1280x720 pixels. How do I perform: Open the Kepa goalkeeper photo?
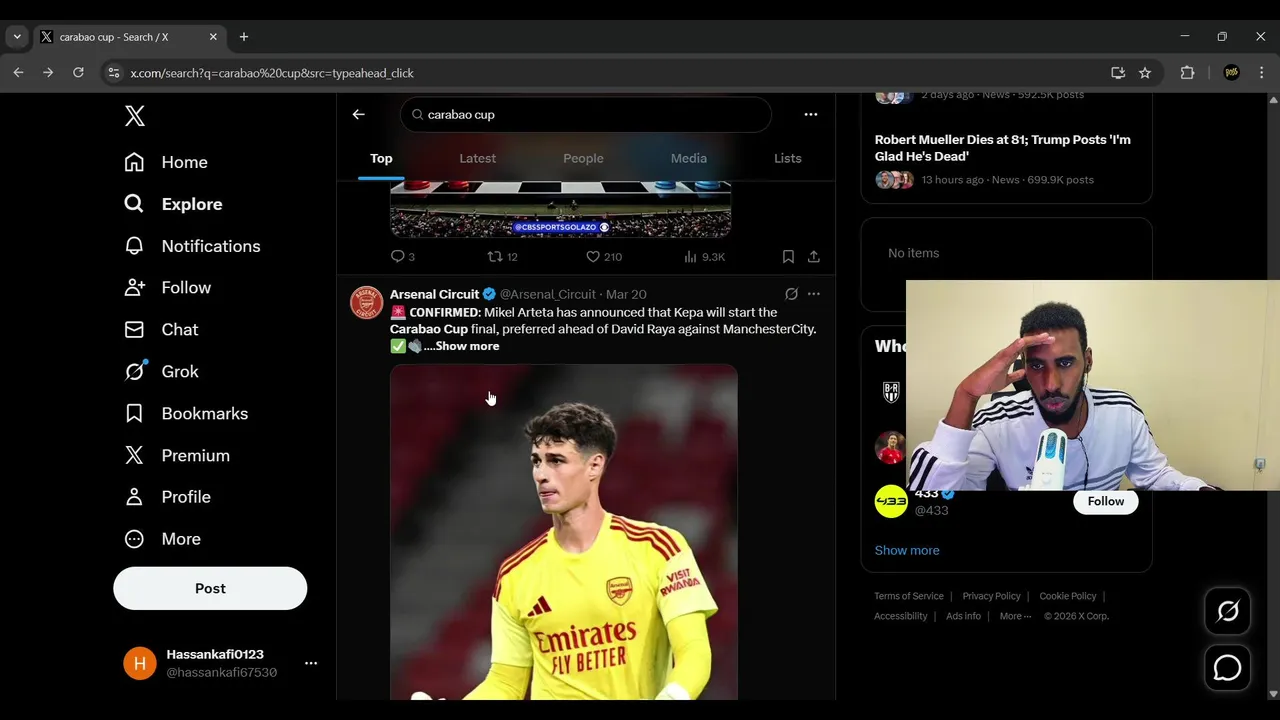coord(564,532)
